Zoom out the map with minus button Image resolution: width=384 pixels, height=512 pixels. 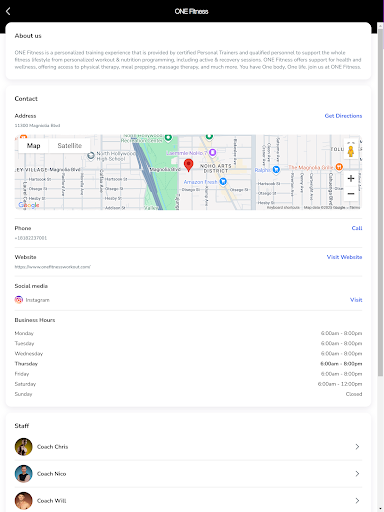351,193
